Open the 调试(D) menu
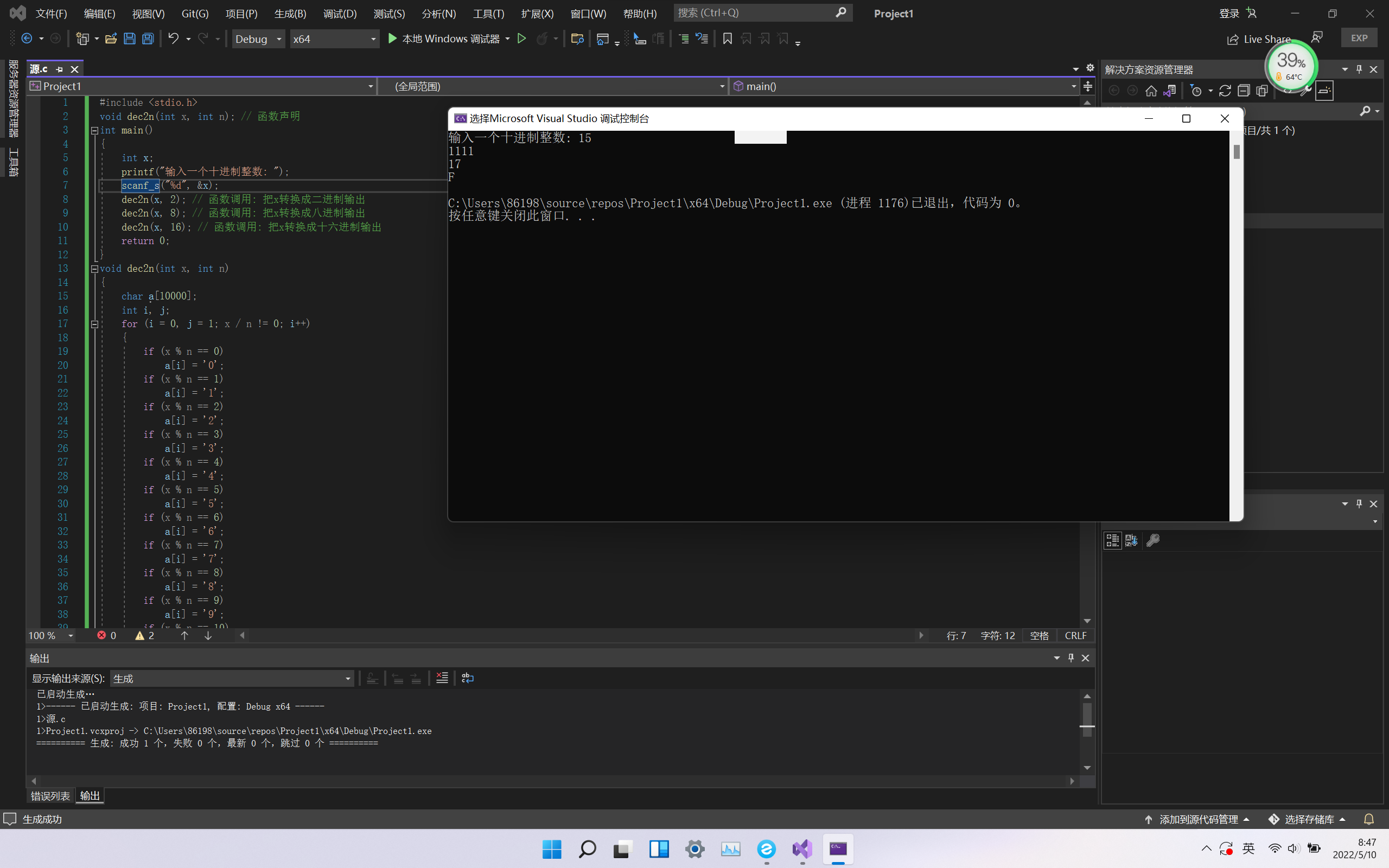The image size is (1389, 868). click(x=339, y=13)
